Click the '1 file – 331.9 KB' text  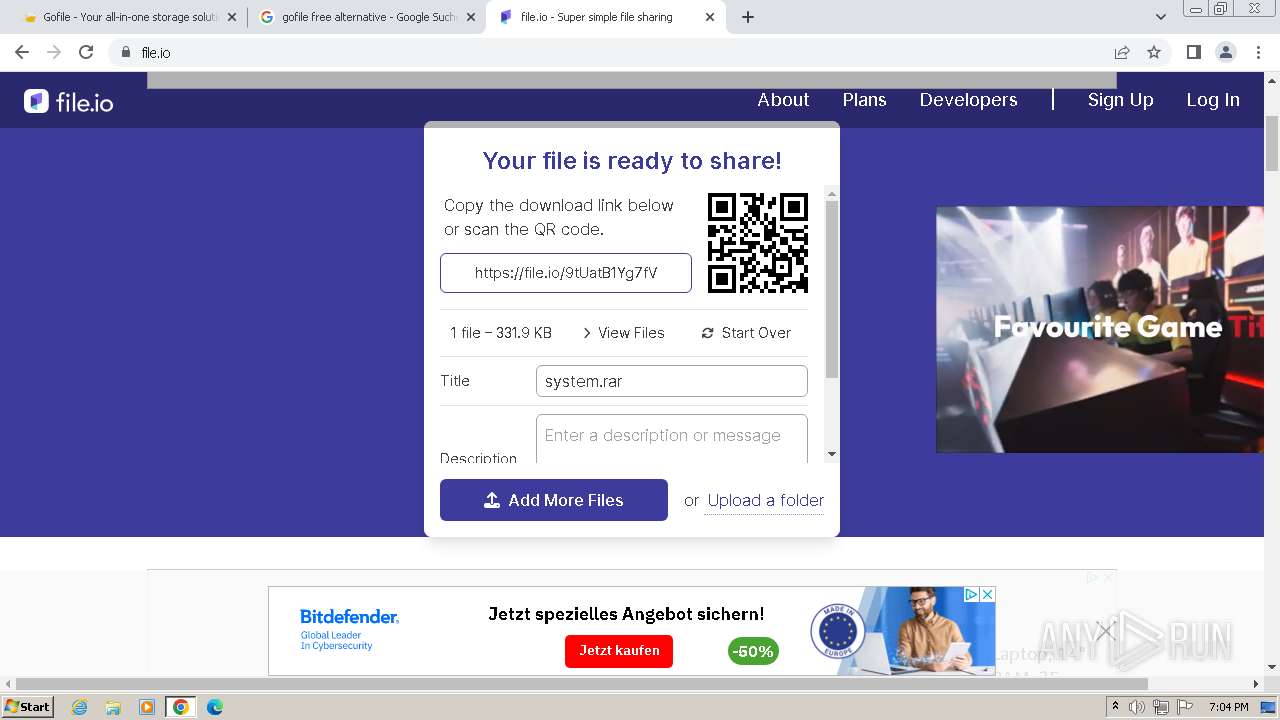(x=501, y=333)
